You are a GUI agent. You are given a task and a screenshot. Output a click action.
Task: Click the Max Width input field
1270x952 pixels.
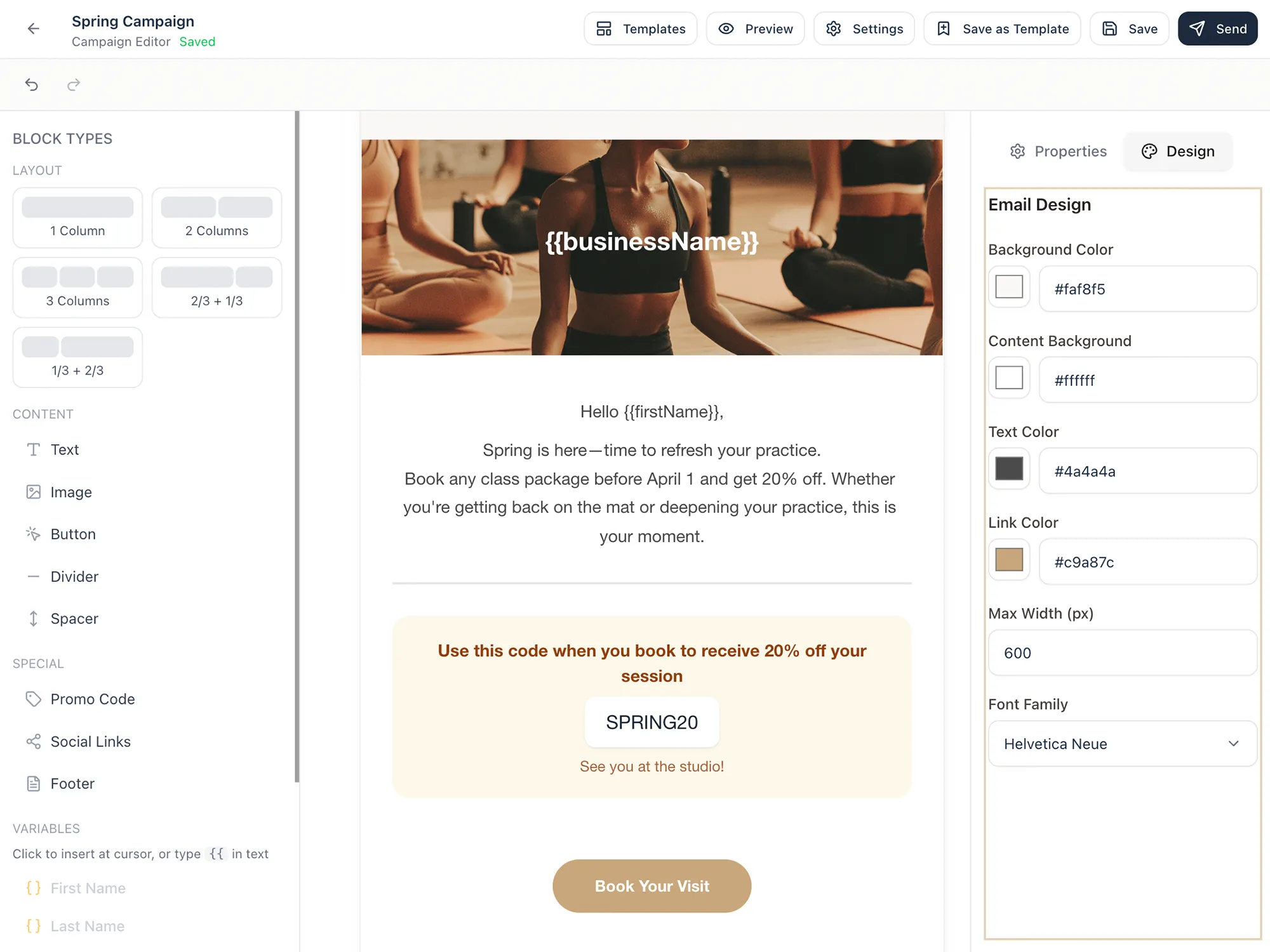tap(1121, 652)
